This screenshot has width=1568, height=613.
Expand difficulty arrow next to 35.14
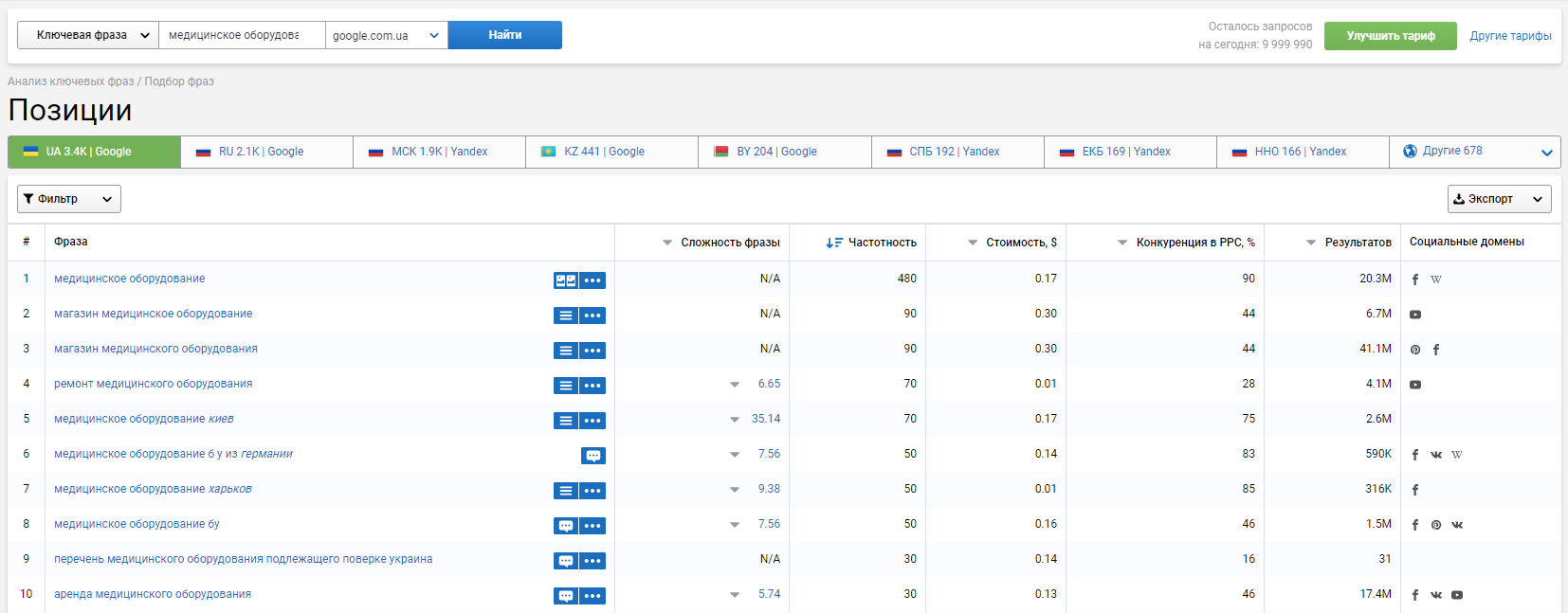[735, 420]
